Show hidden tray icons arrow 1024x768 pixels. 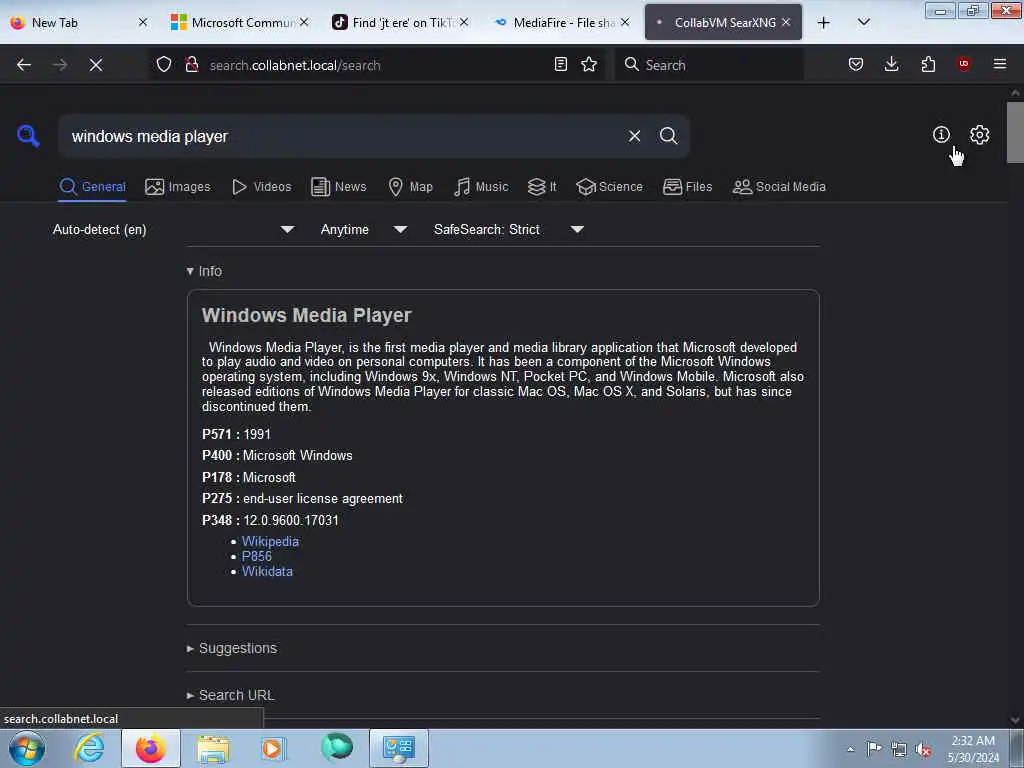(850, 749)
